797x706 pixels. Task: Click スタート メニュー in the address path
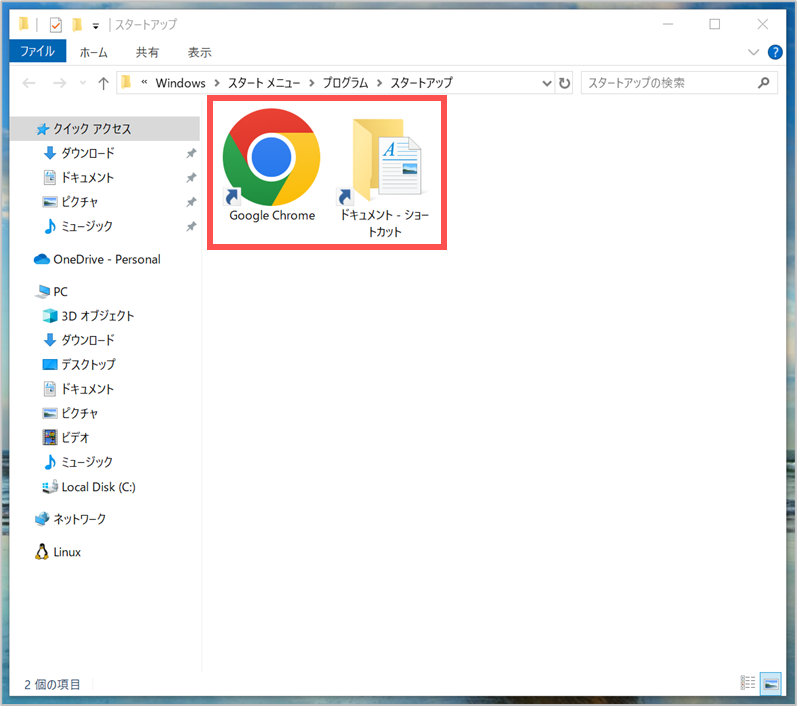coord(263,83)
